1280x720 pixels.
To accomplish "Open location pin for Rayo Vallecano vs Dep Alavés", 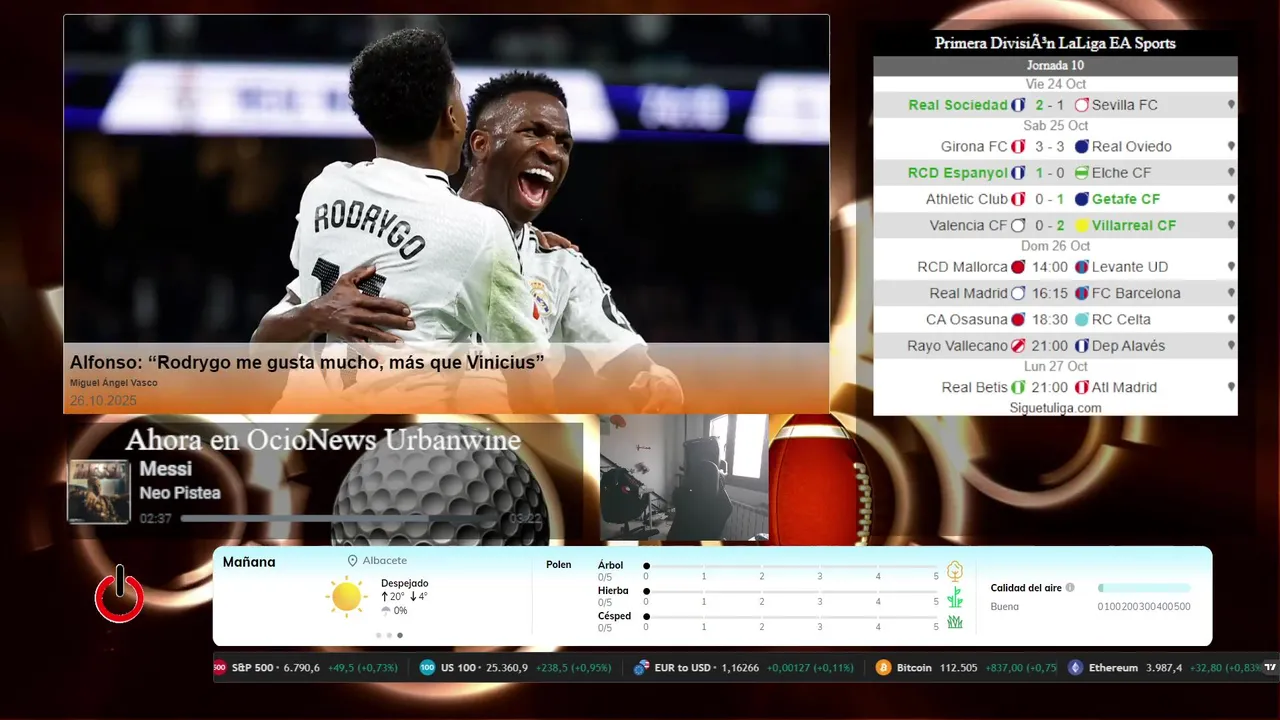I will click(x=1231, y=346).
